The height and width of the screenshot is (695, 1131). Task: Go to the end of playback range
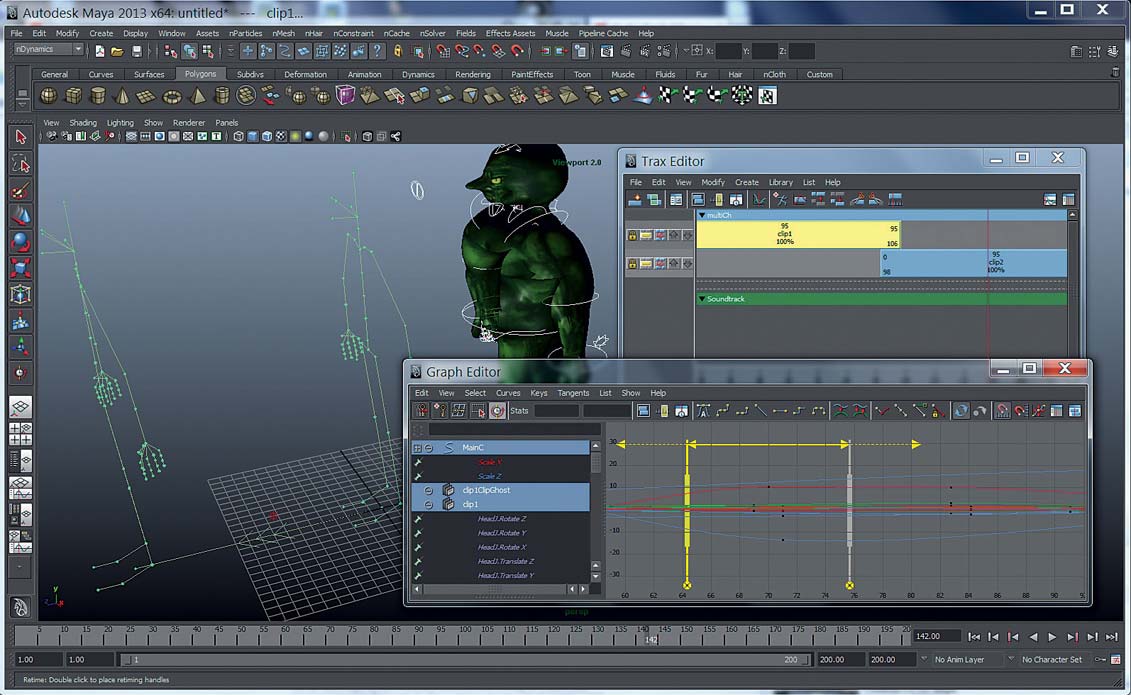point(1112,637)
